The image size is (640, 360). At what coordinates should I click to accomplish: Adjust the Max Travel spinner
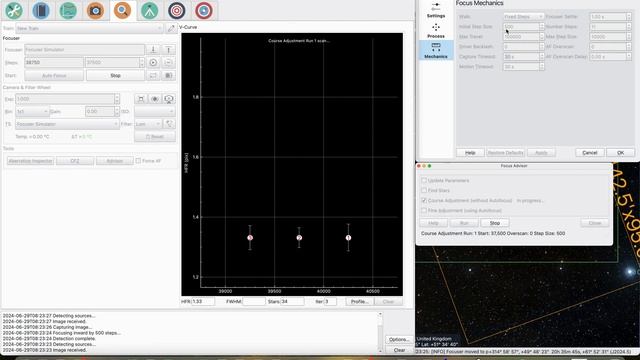click(542, 37)
